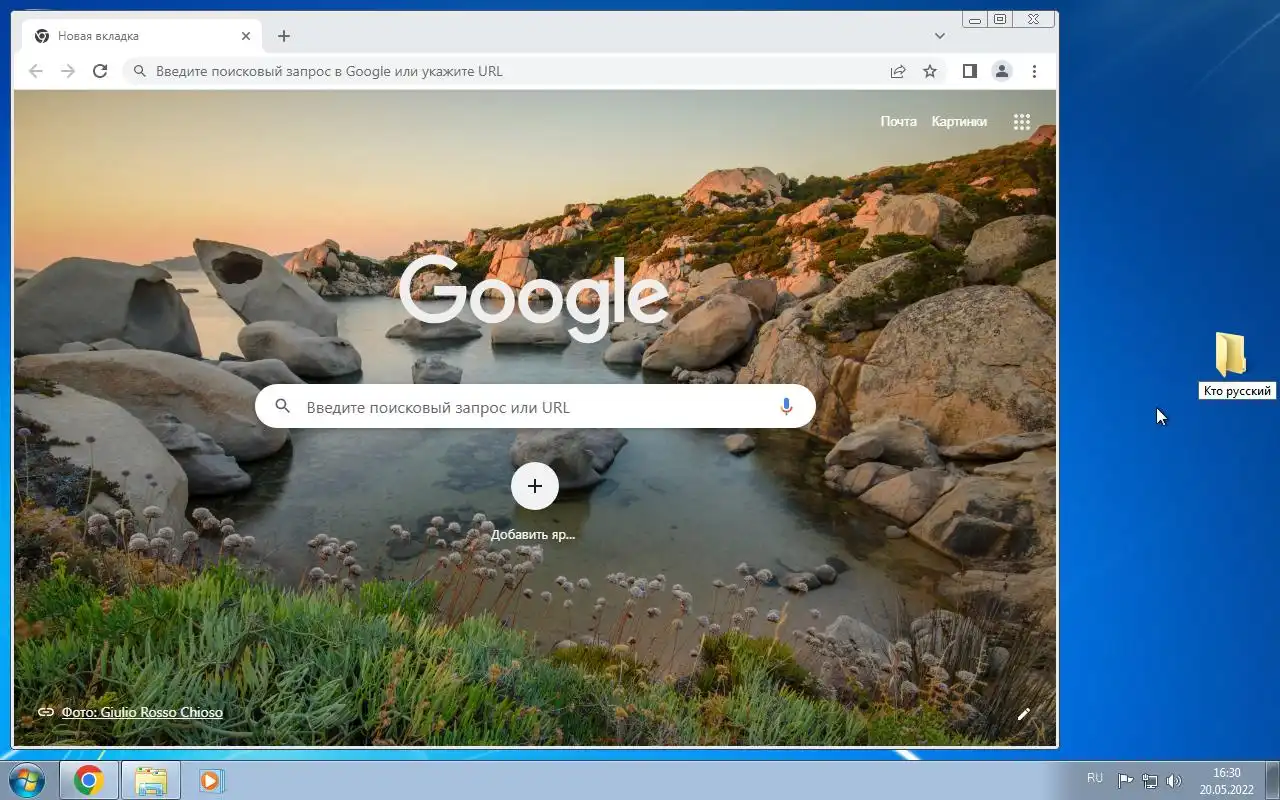Click the add shortcut plus circle

(x=535, y=486)
